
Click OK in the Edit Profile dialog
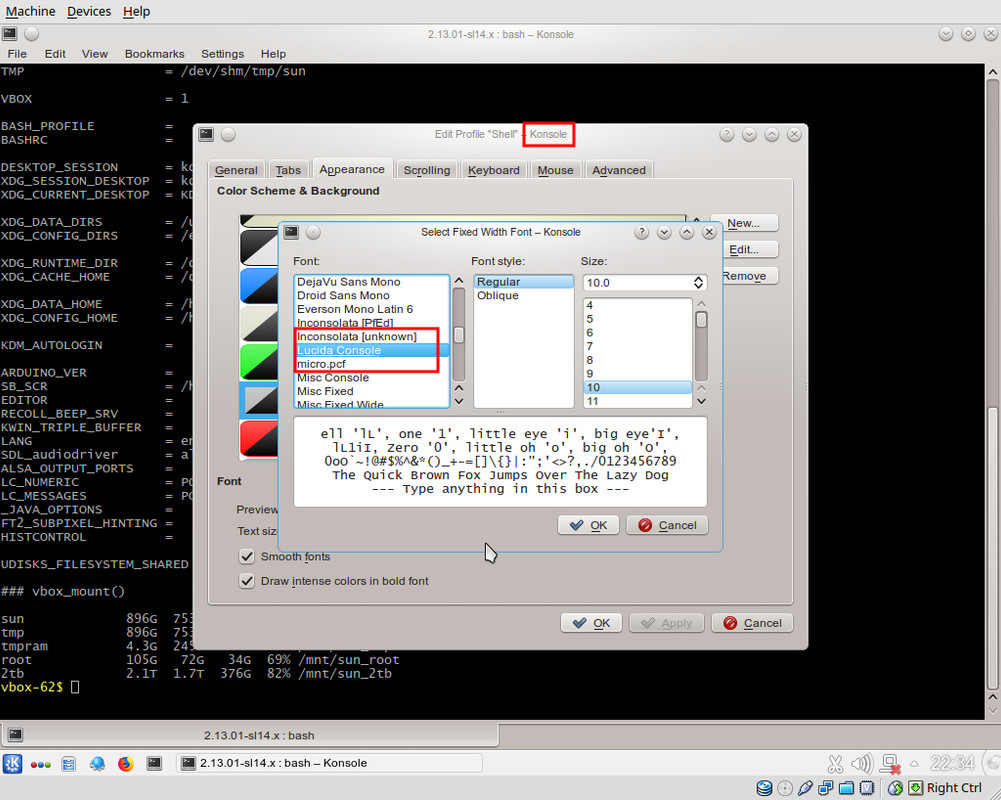[x=592, y=623]
